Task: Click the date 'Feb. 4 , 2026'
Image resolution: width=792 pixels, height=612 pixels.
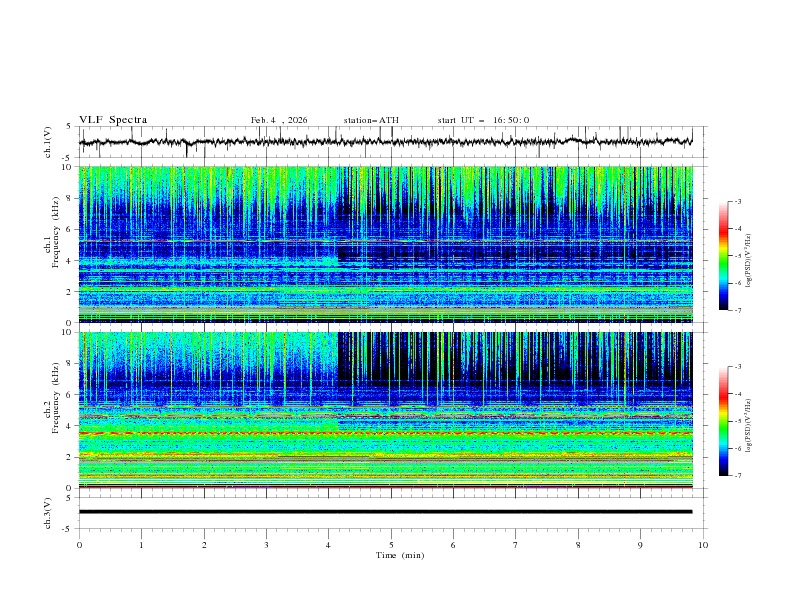Action: 279,120
